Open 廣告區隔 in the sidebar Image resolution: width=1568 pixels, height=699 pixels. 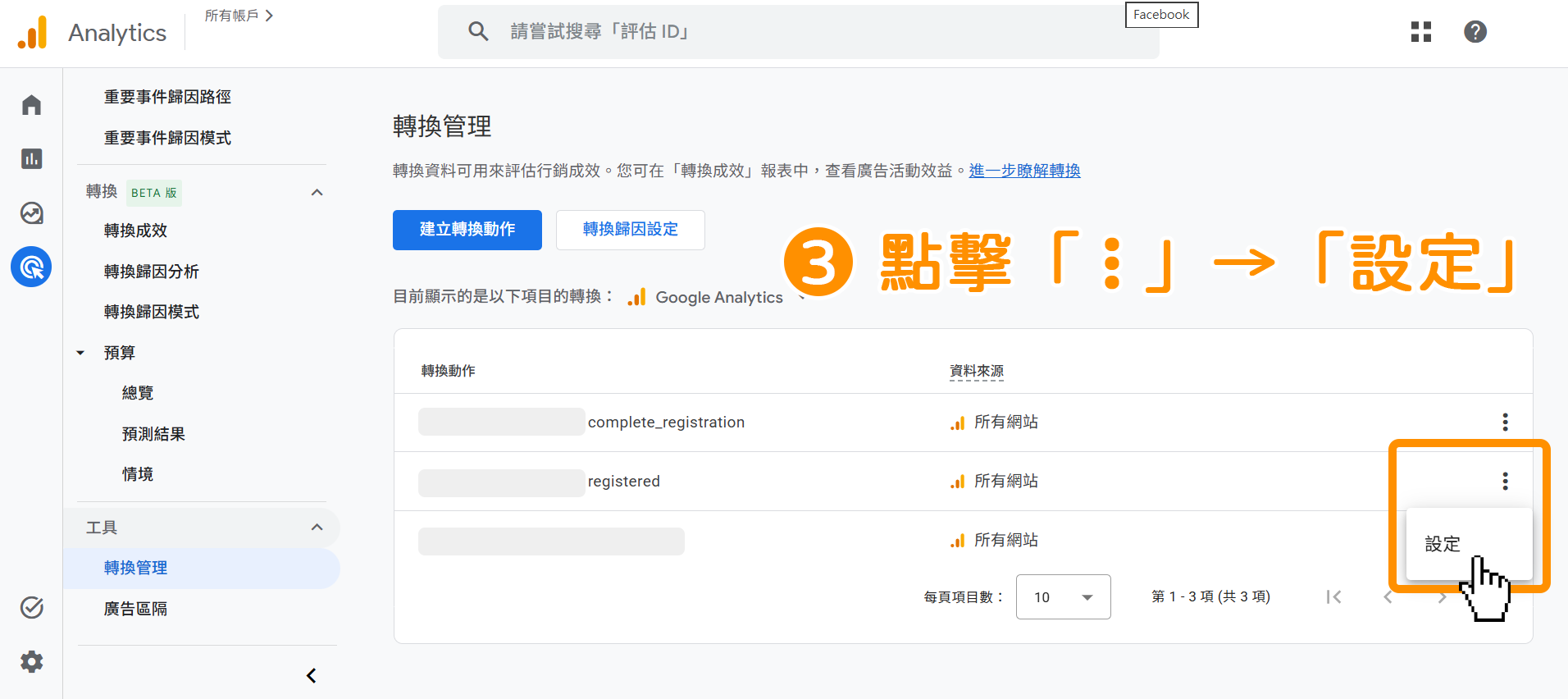(135, 609)
